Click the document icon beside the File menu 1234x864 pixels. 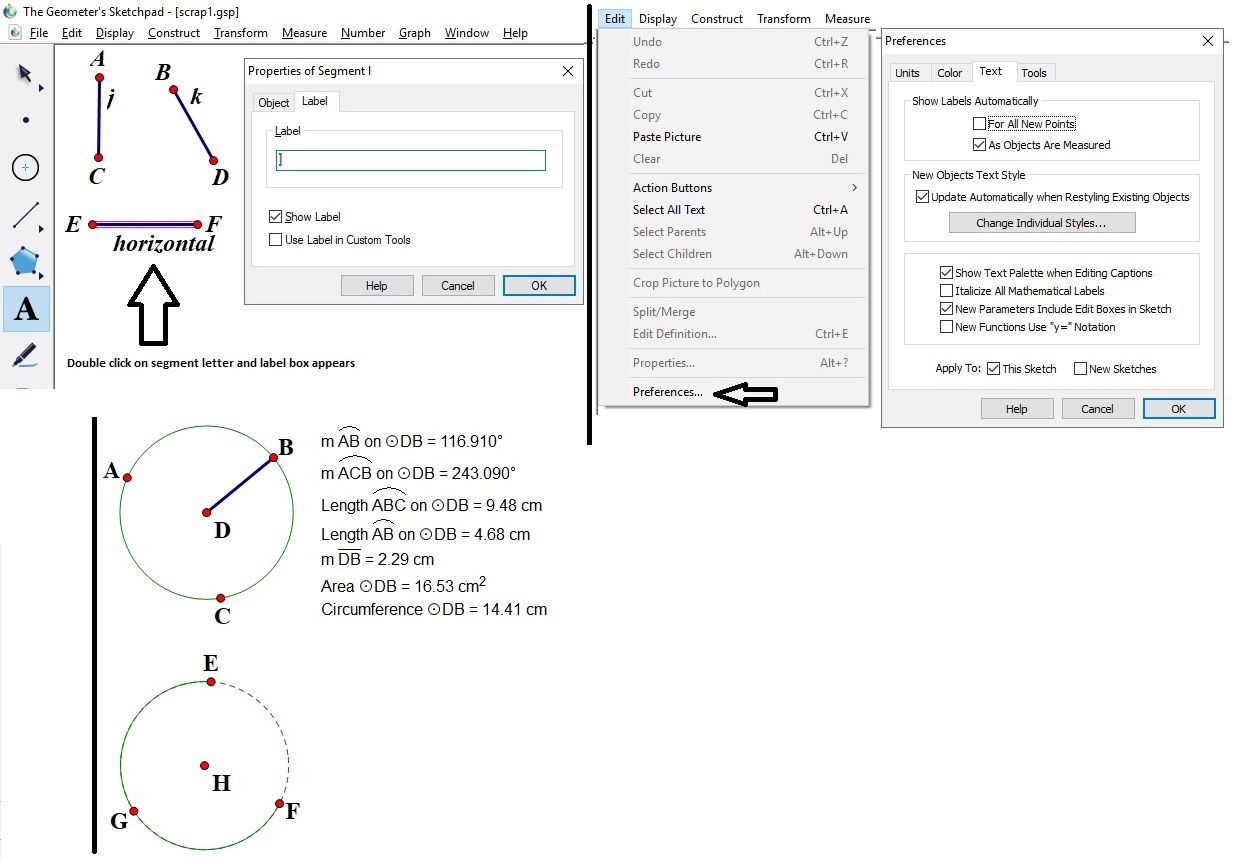tap(13, 32)
